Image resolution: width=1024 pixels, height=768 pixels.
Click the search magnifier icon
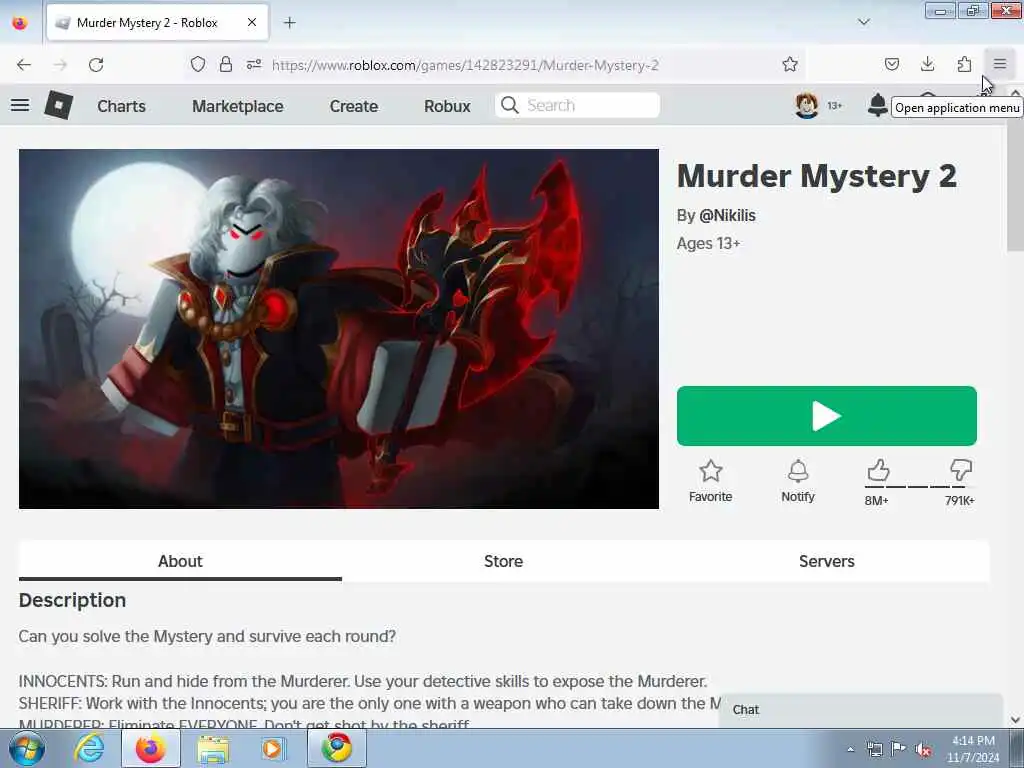pos(510,105)
